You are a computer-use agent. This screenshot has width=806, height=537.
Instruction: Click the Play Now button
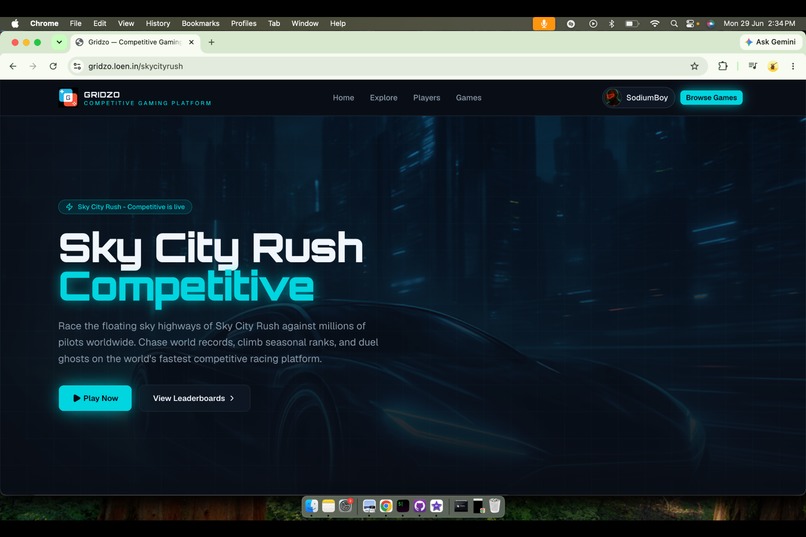click(x=95, y=398)
